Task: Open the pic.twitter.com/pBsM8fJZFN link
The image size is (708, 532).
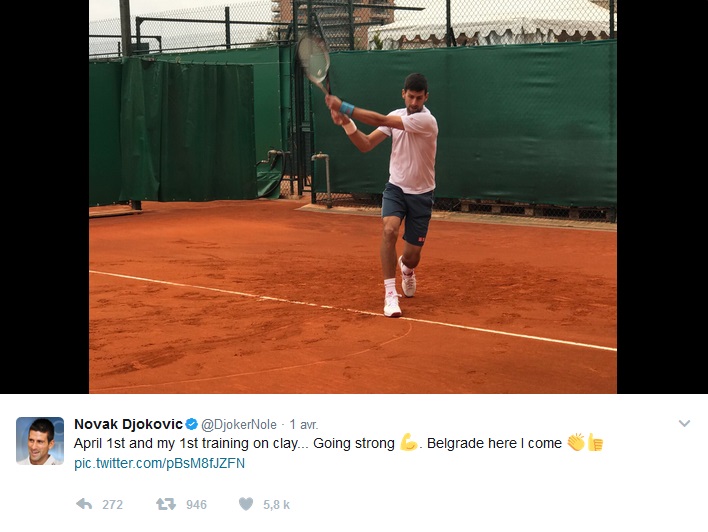Action: pos(159,463)
